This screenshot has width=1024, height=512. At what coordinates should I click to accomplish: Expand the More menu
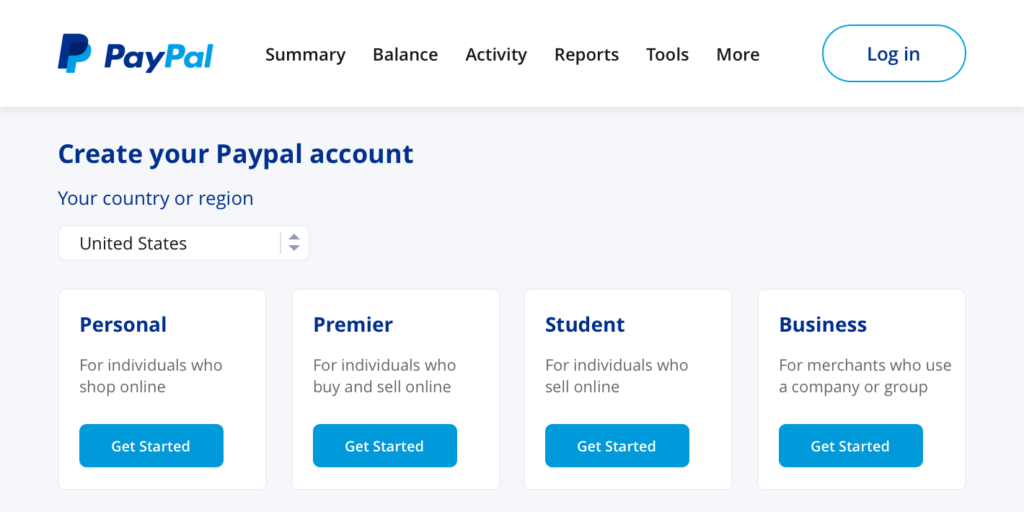(x=737, y=54)
